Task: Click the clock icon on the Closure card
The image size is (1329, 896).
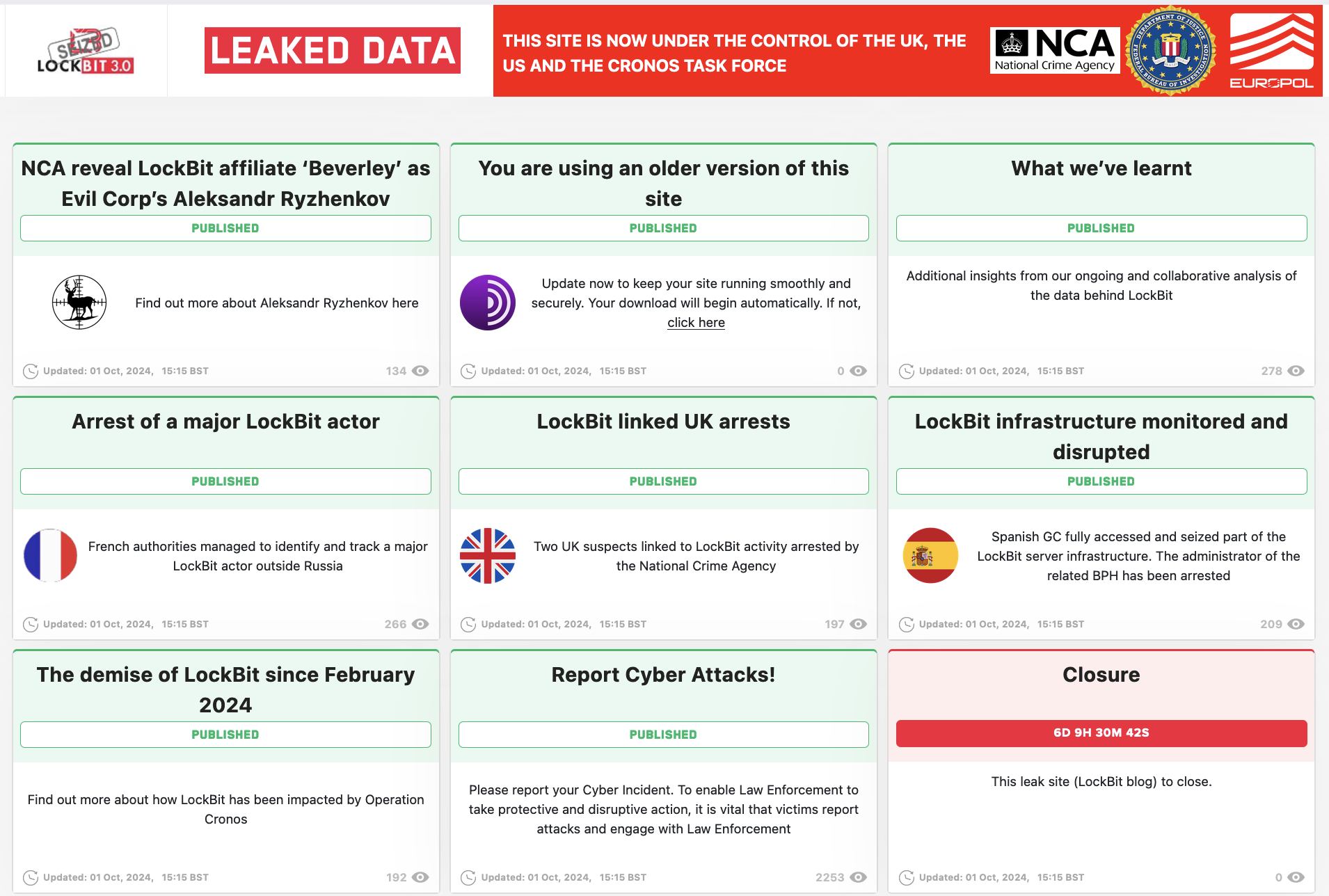Action: 906,877
